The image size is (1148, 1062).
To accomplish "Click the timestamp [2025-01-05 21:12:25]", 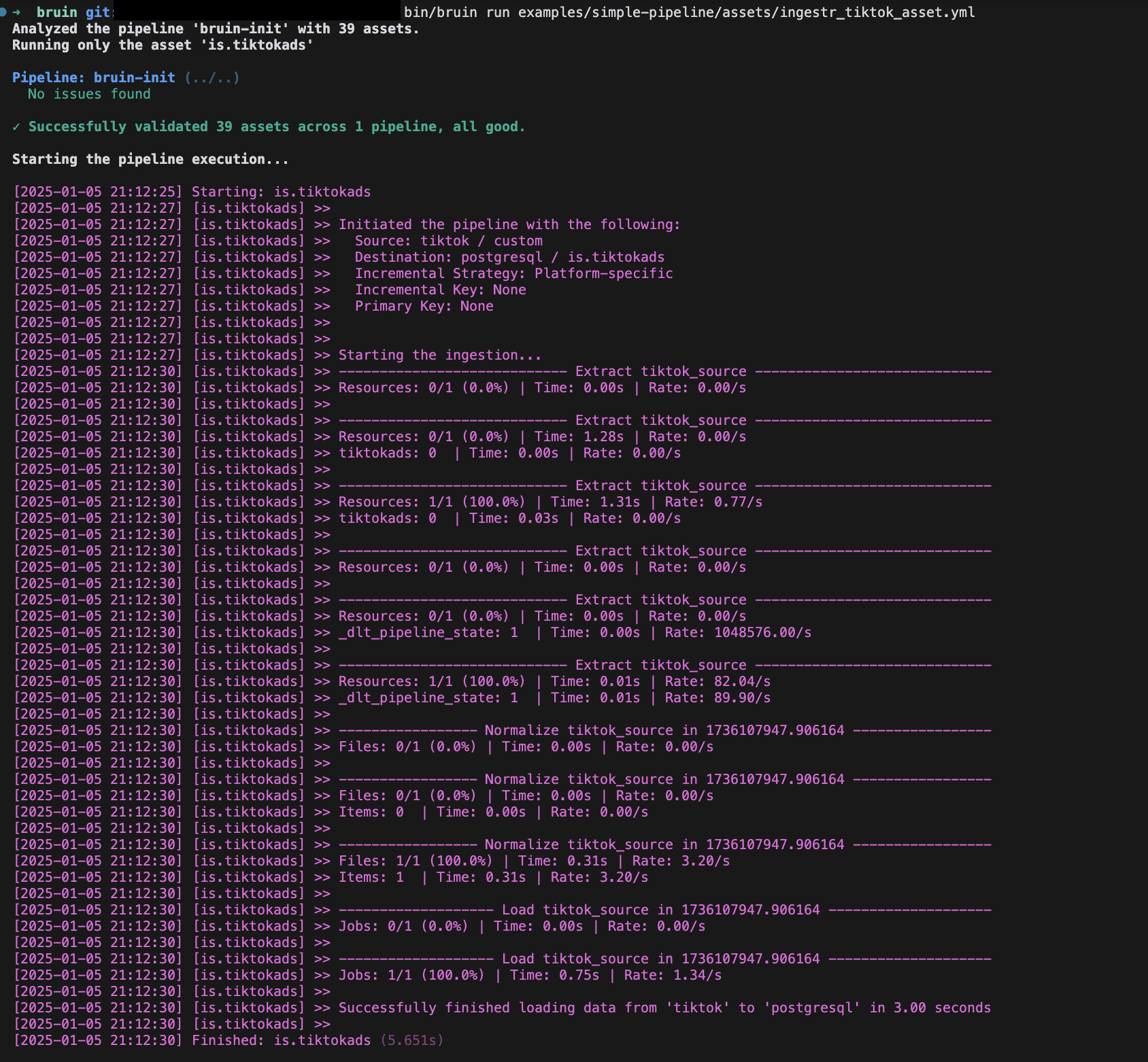I will 98,192.
